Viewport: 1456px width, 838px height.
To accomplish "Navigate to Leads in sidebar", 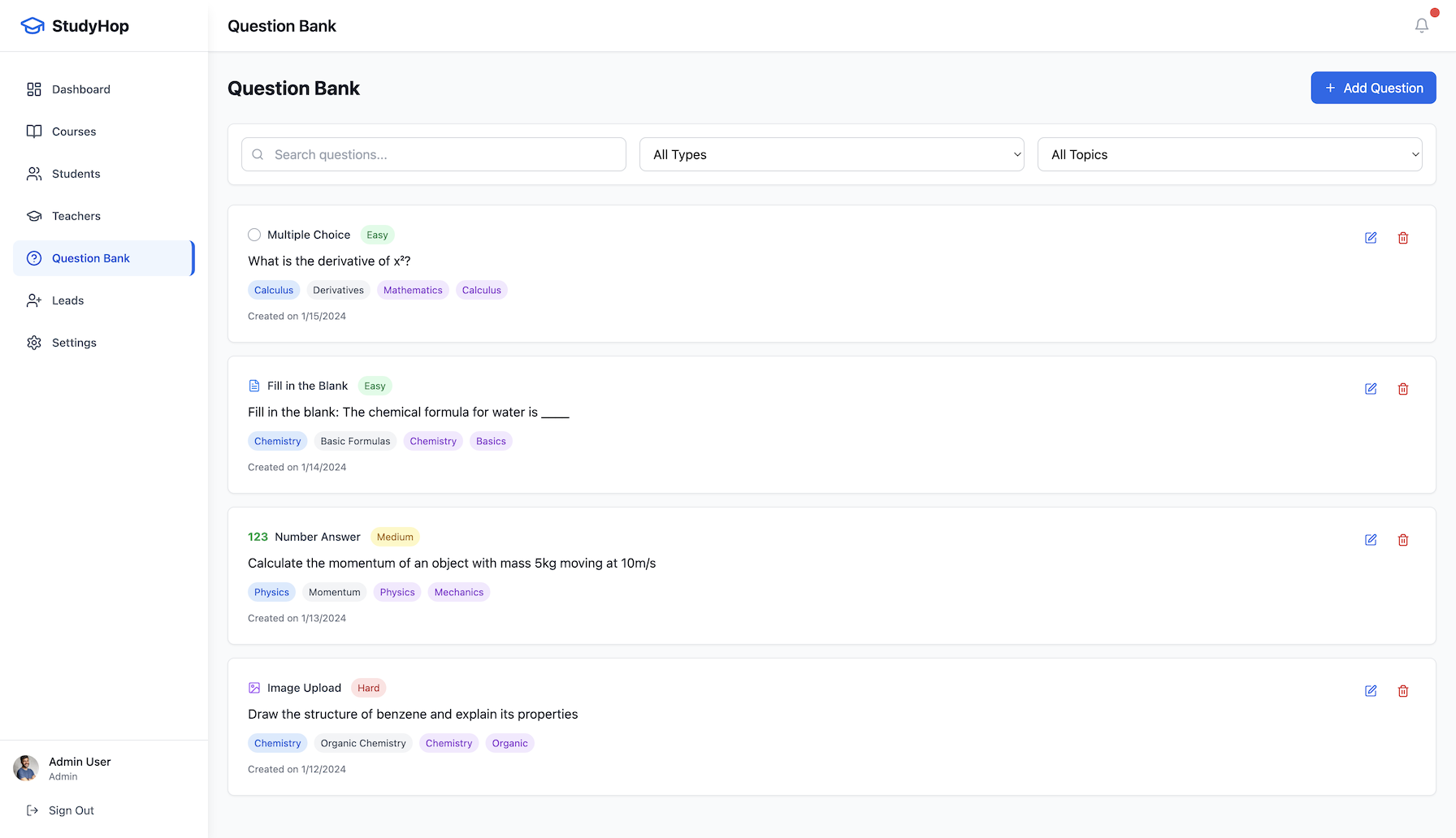I will click(68, 300).
